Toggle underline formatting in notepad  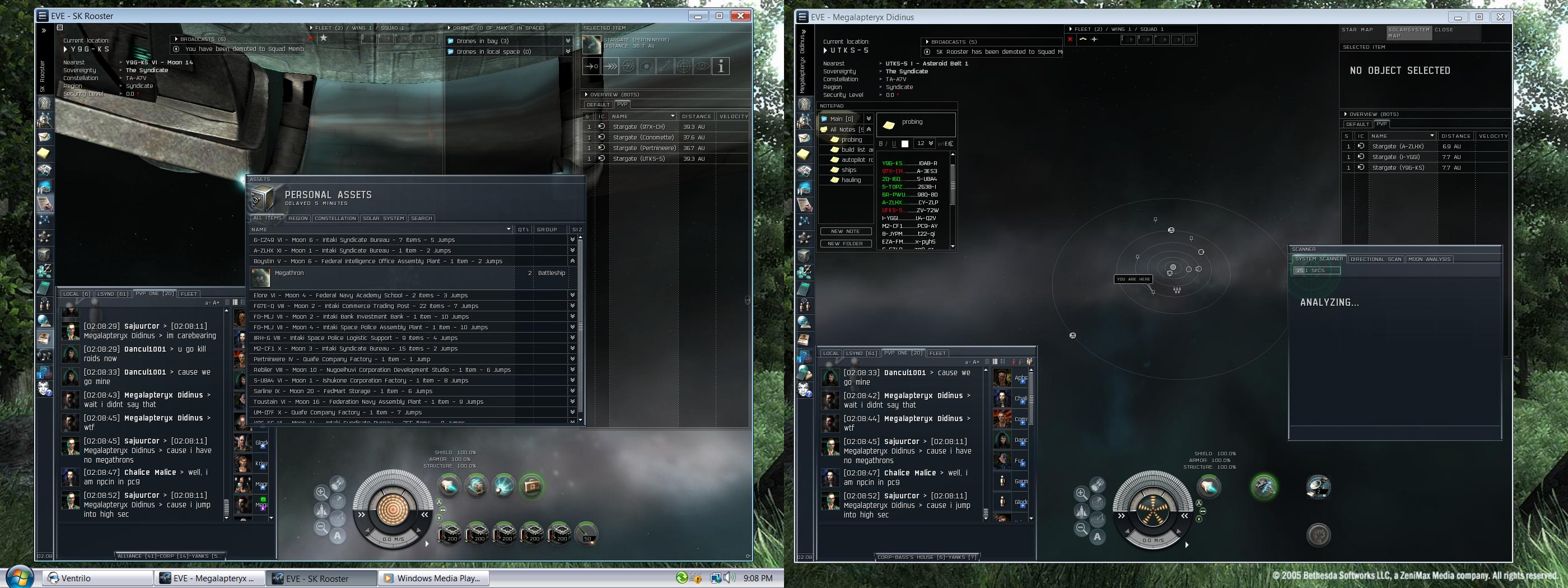click(x=894, y=144)
